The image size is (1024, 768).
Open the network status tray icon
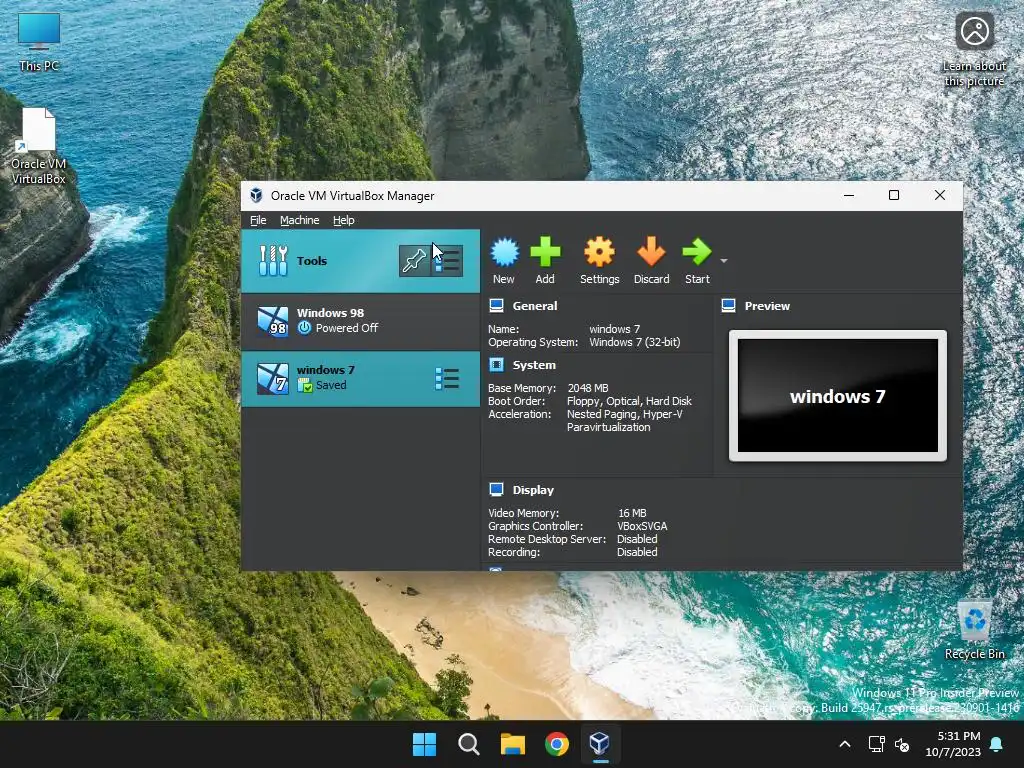point(876,744)
